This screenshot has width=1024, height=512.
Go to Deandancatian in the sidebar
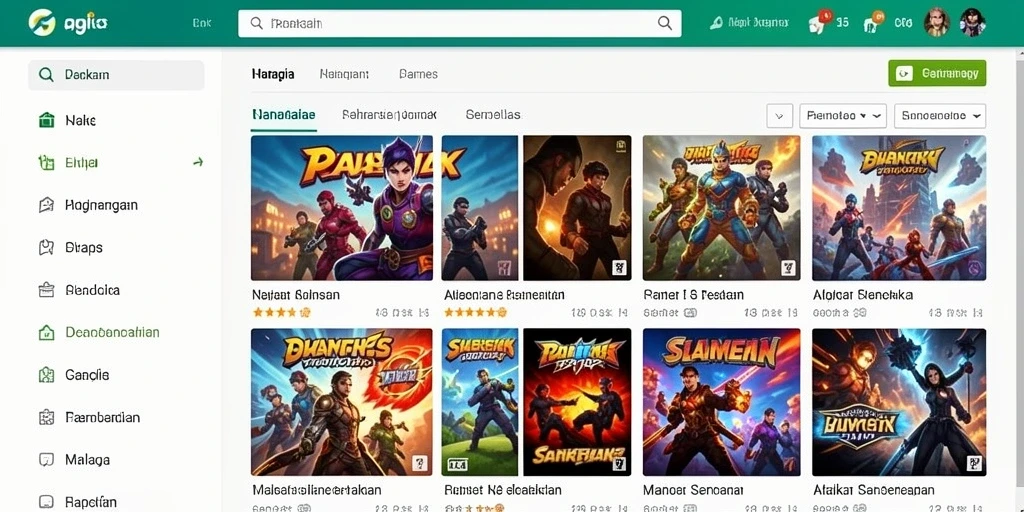(112, 332)
